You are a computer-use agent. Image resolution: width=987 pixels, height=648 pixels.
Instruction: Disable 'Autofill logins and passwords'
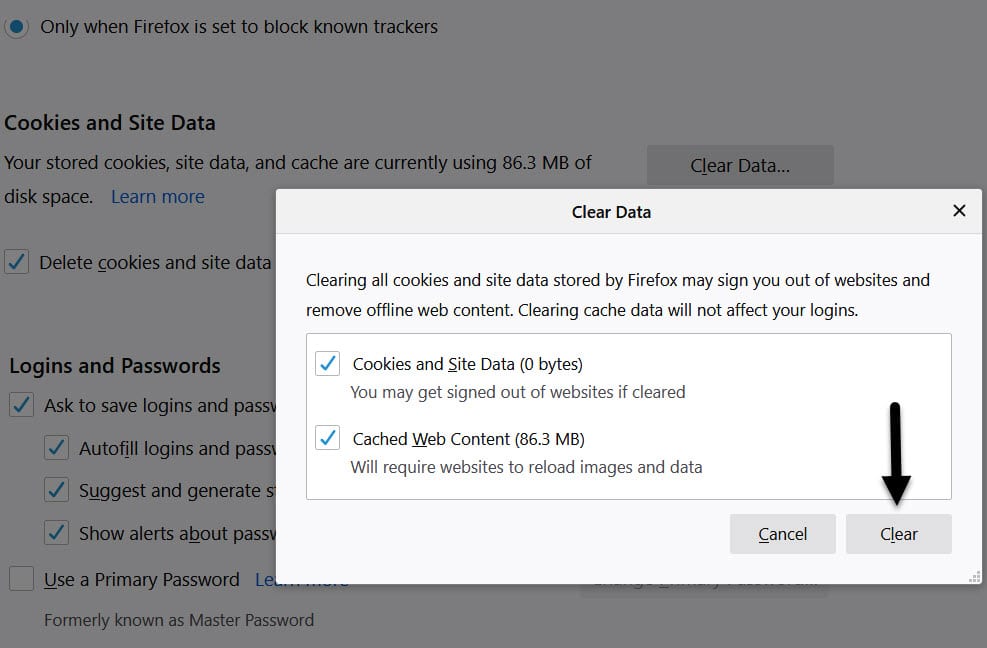click(x=57, y=448)
